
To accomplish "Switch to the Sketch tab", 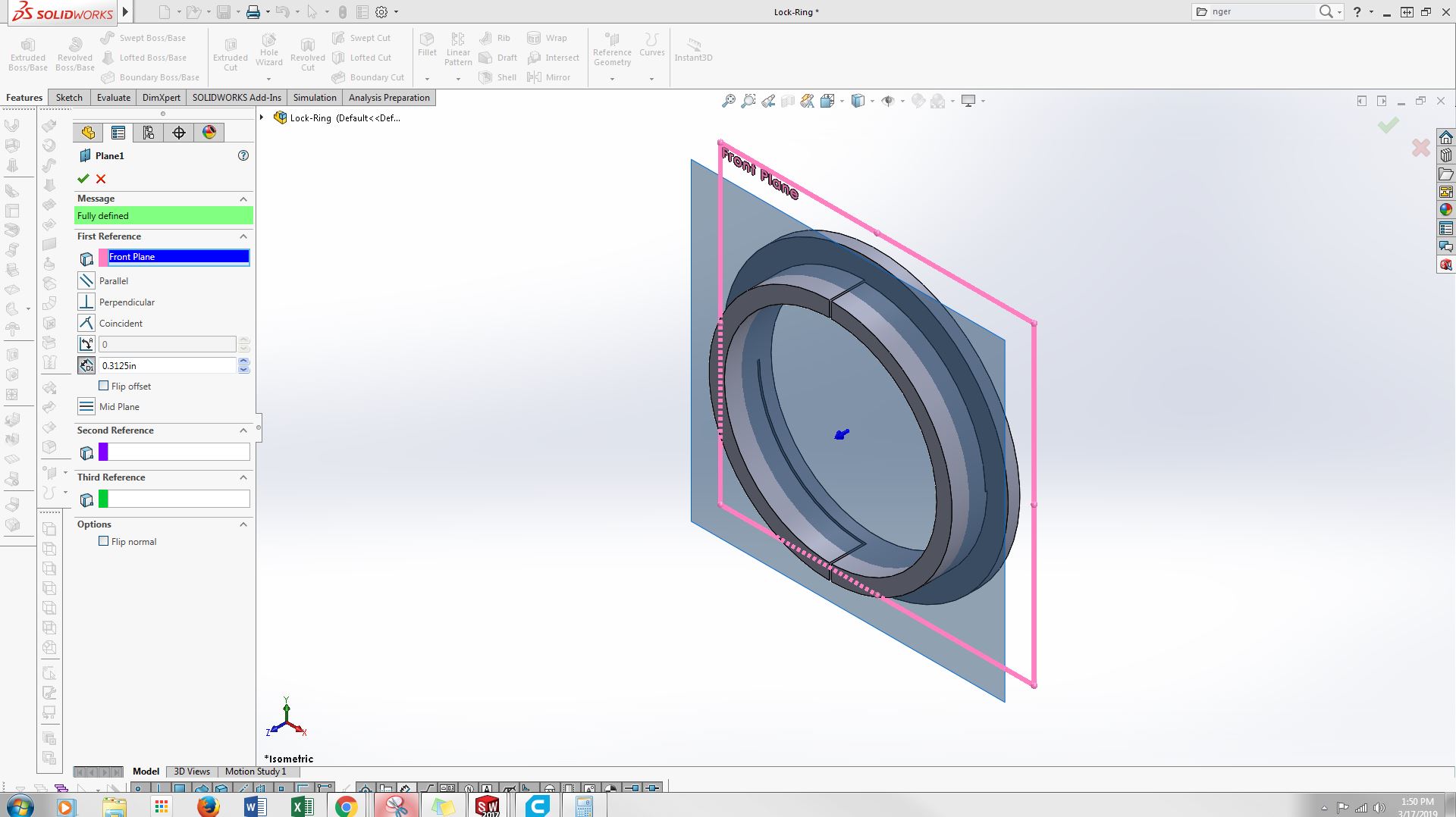I will pyautogui.click(x=69, y=98).
